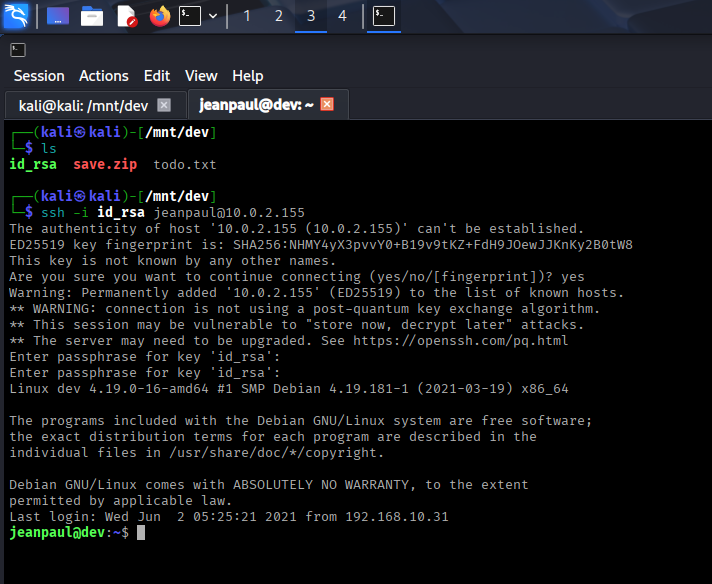Open the Help menu

pos(248,76)
